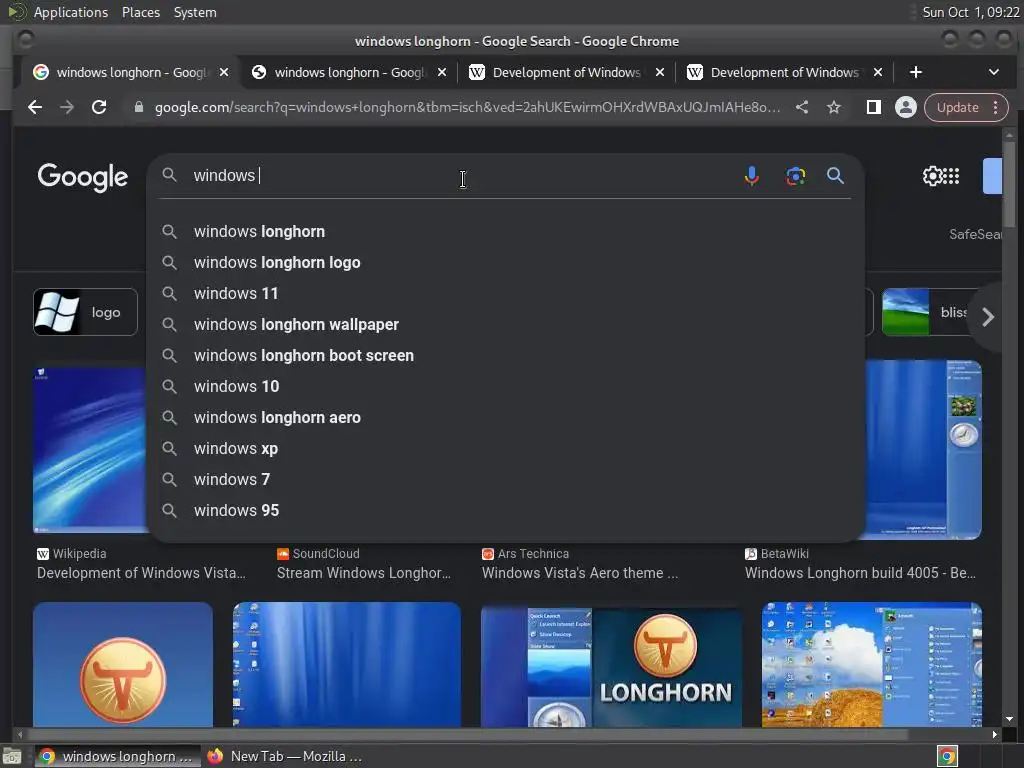Pick suggestion 'windows longhorn wallpaper'
Viewport: 1024px width, 768px height.
[506, 325]
